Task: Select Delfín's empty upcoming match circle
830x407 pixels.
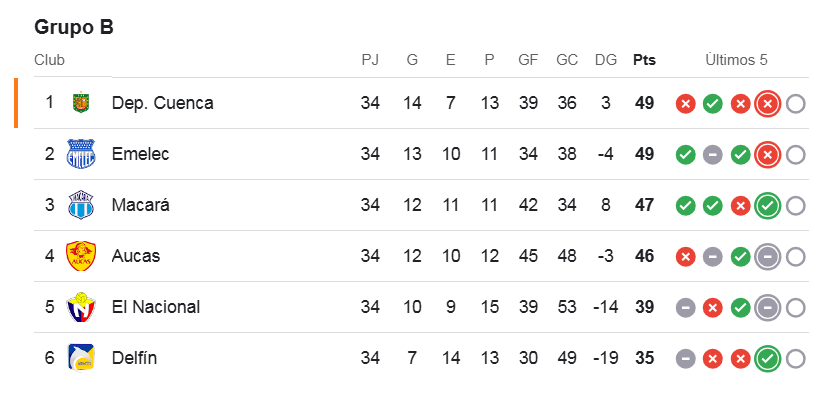Action: coord(796,358)
